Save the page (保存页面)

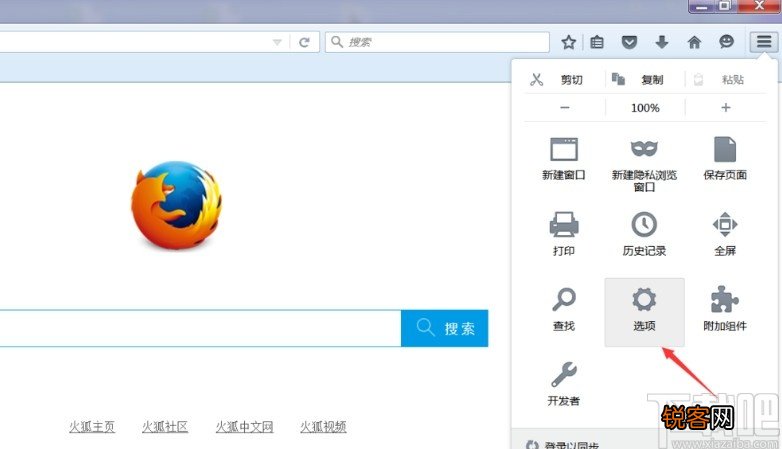coord(725,159)
